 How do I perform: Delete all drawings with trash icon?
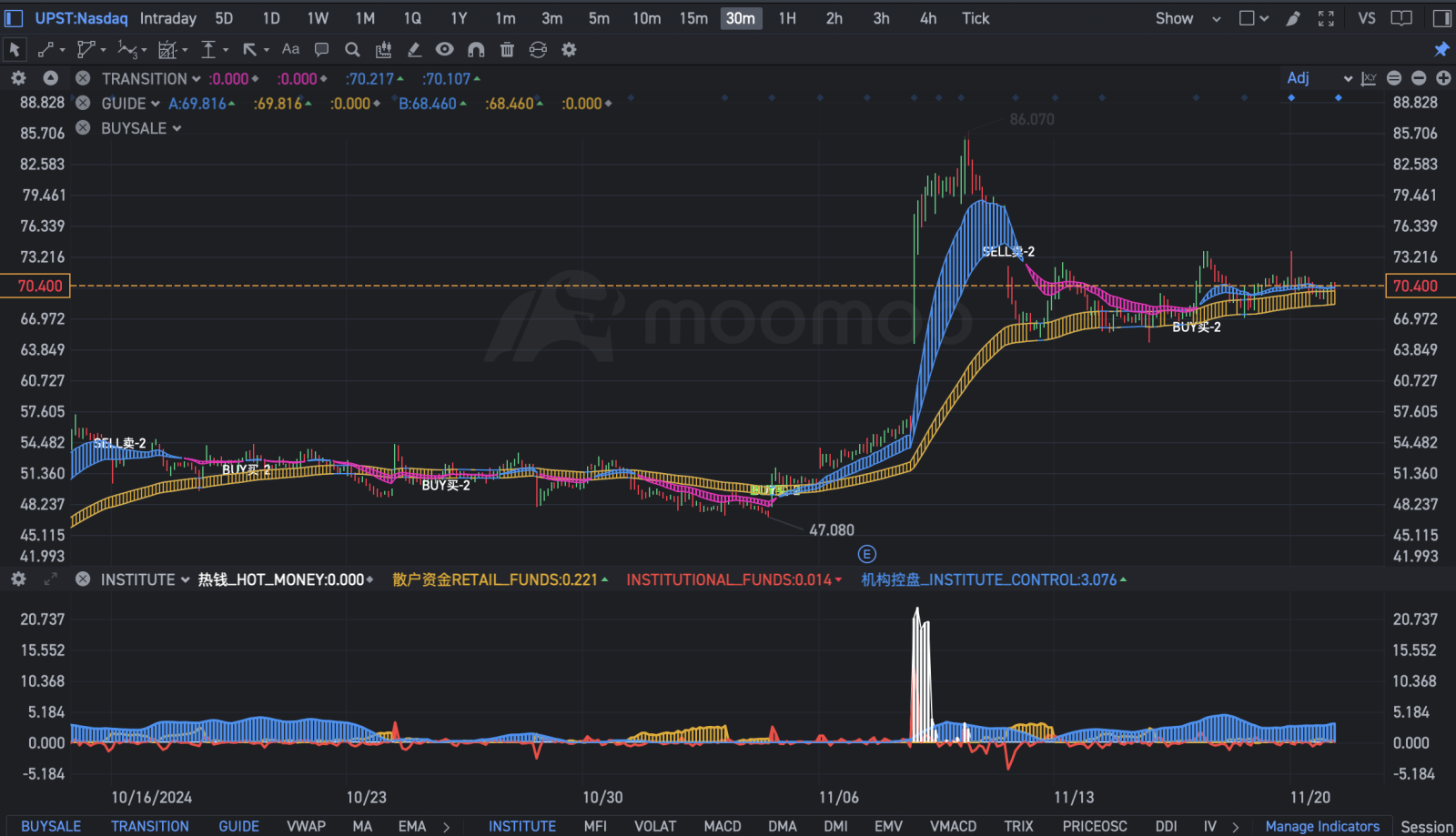tap(507, 50)
